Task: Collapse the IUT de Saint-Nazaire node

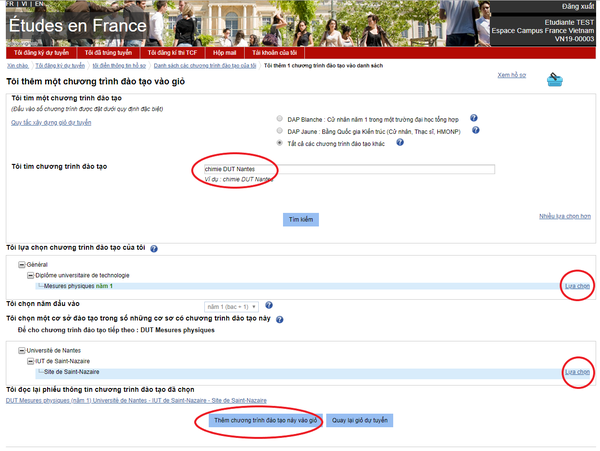Action: tap(30, 361)
